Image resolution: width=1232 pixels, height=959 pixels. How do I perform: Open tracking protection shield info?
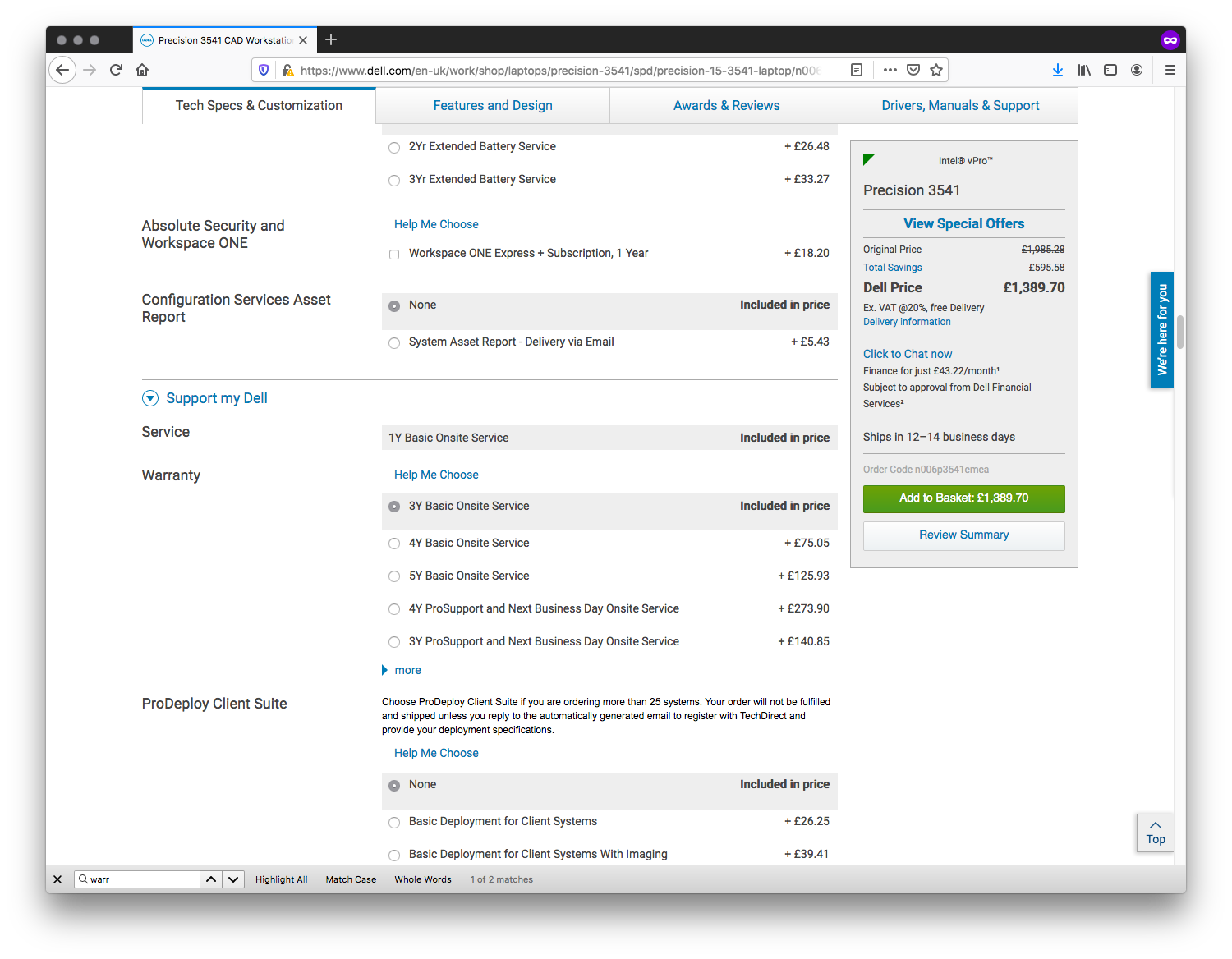[264, 71]
